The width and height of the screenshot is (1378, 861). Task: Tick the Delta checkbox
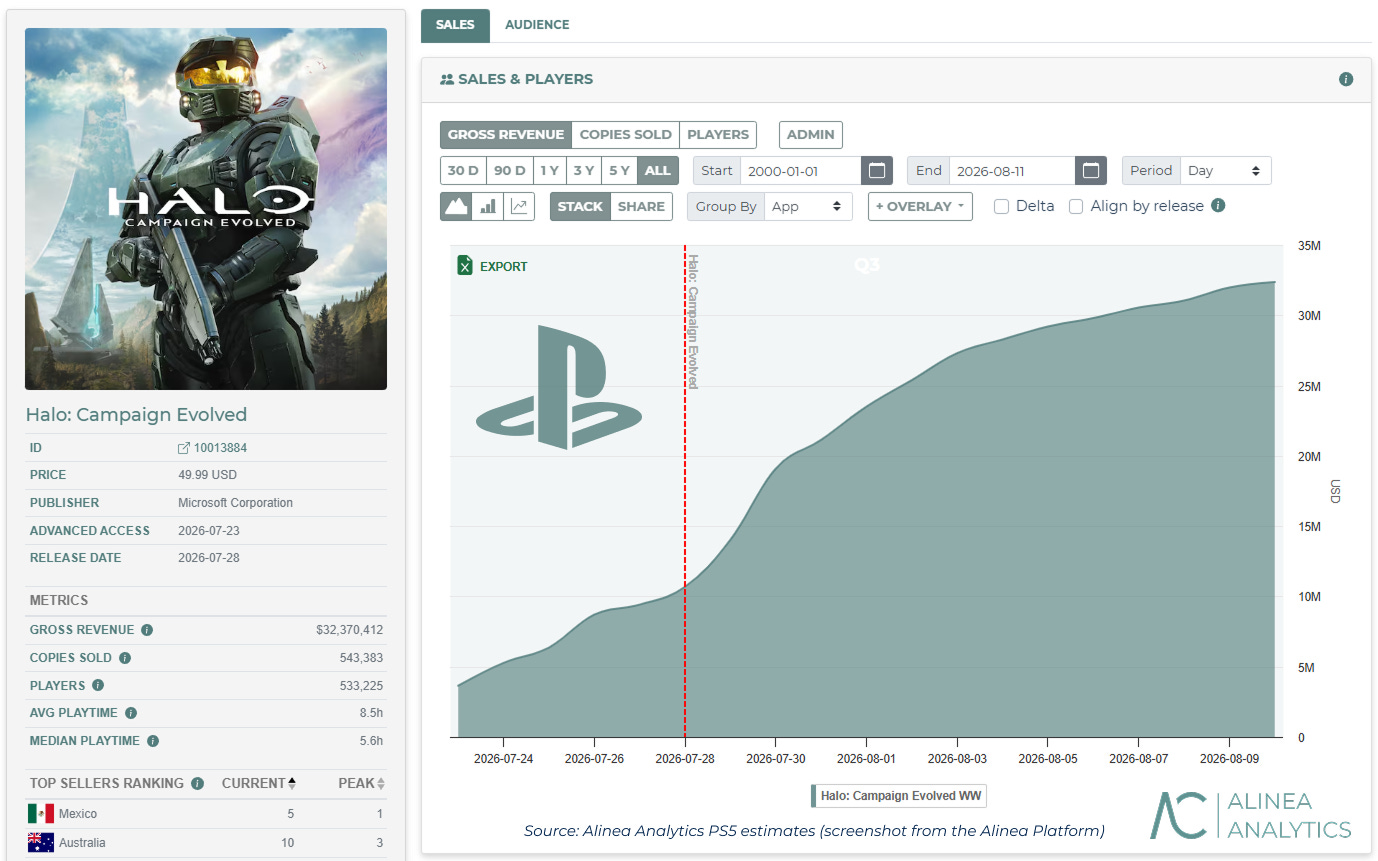pyautogui.click(x=1001, y=206)
